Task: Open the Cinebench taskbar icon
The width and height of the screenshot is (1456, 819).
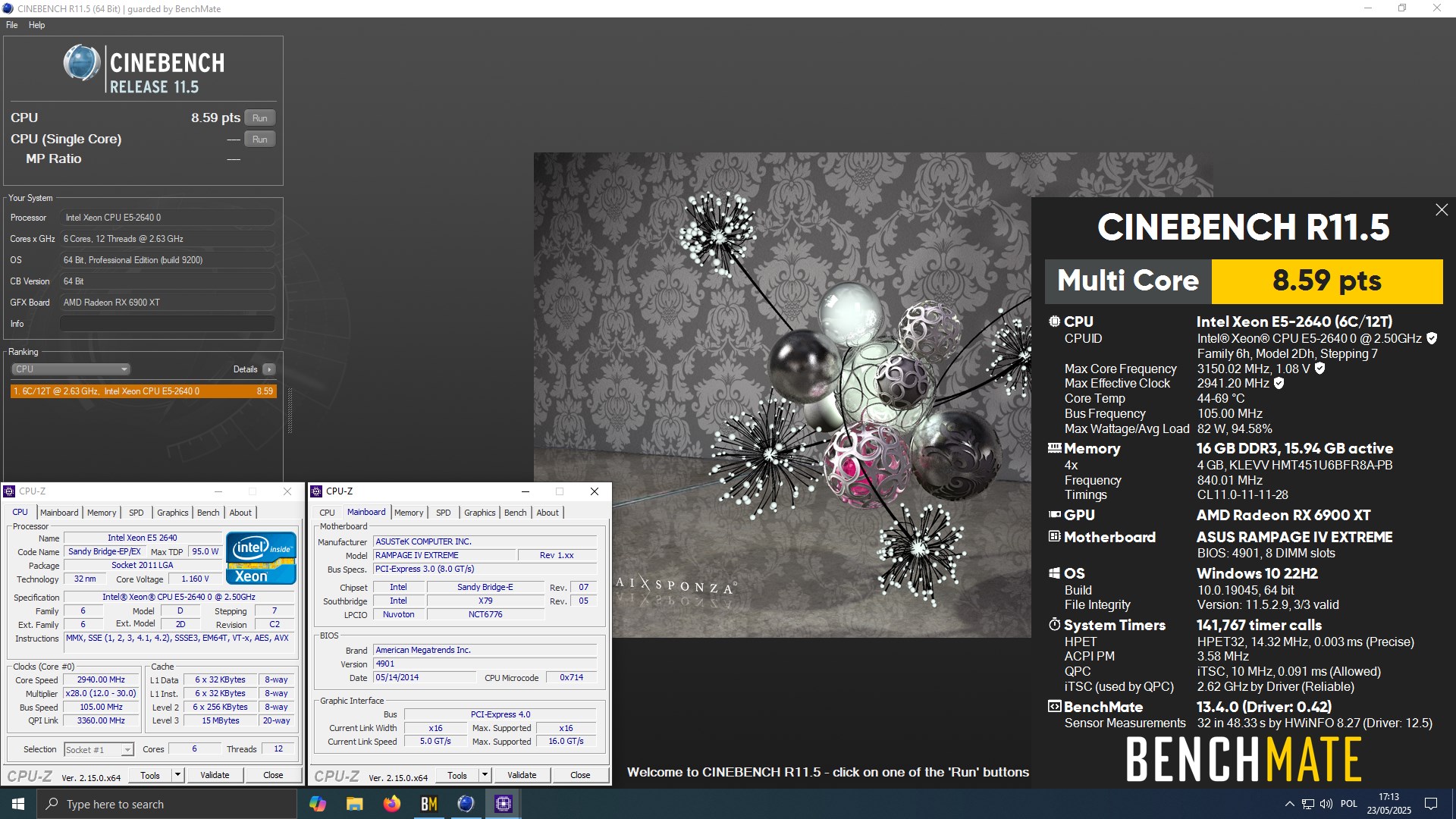Action: 466,804
